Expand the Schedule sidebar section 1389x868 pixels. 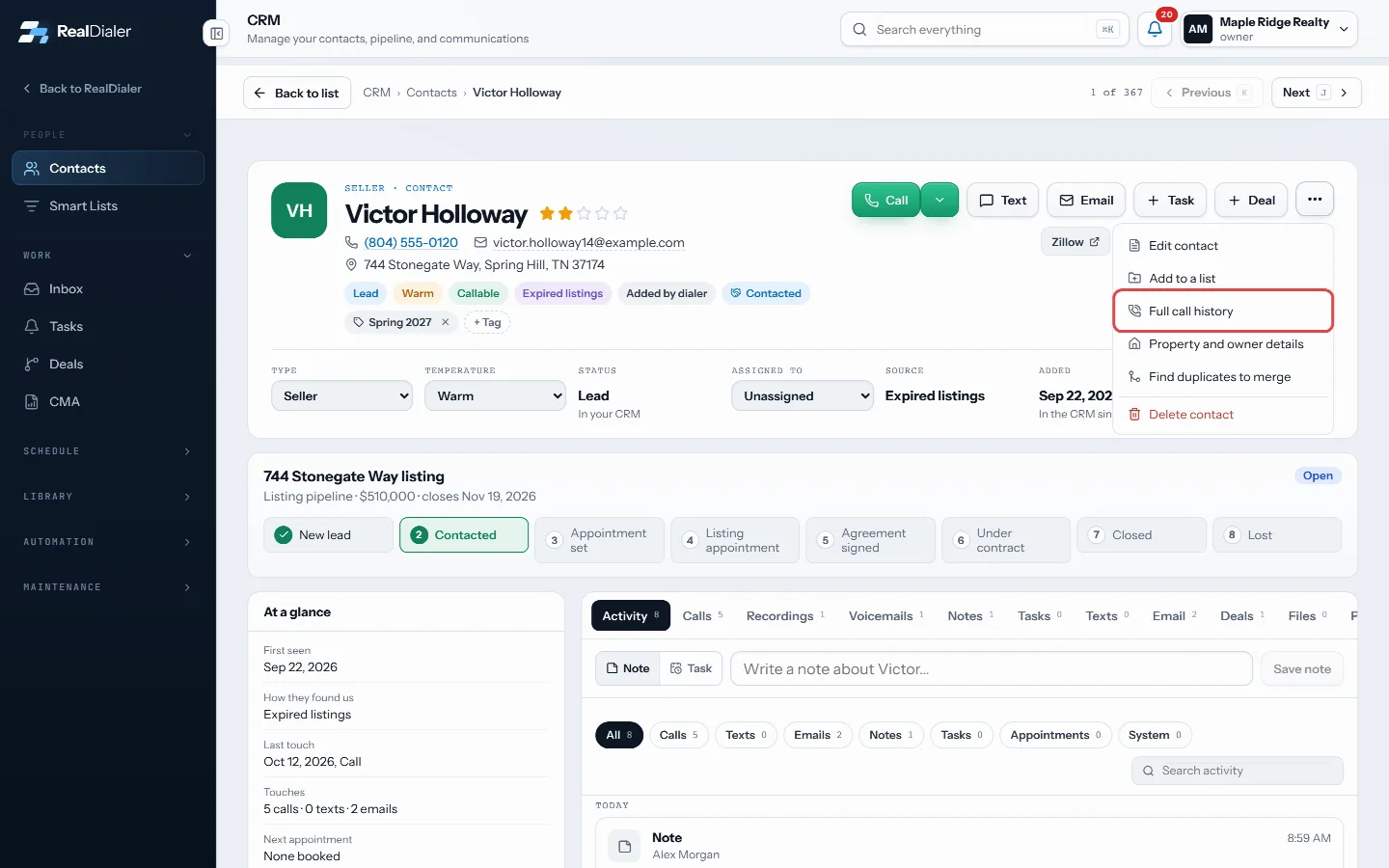pos(108,451)
